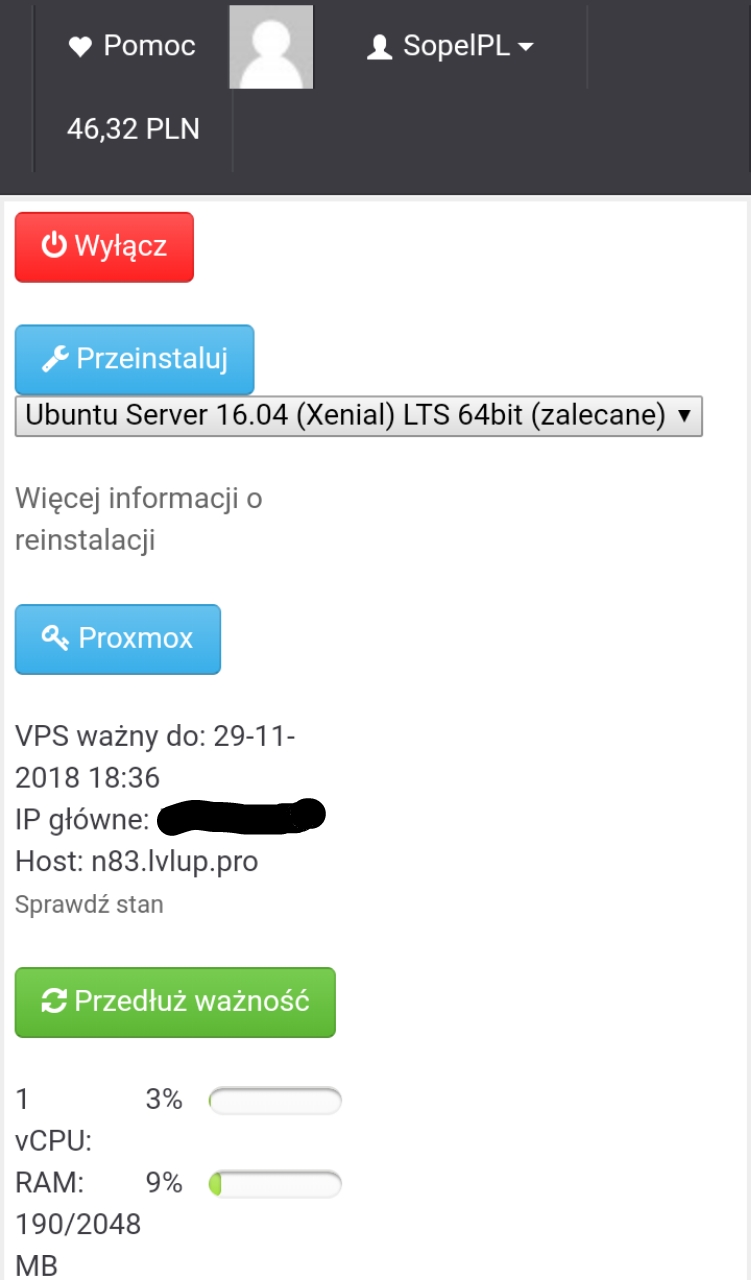Click the user avatar placeholder image
Viewport: 751px width, 1280px height.
click(x=271, y=47)
